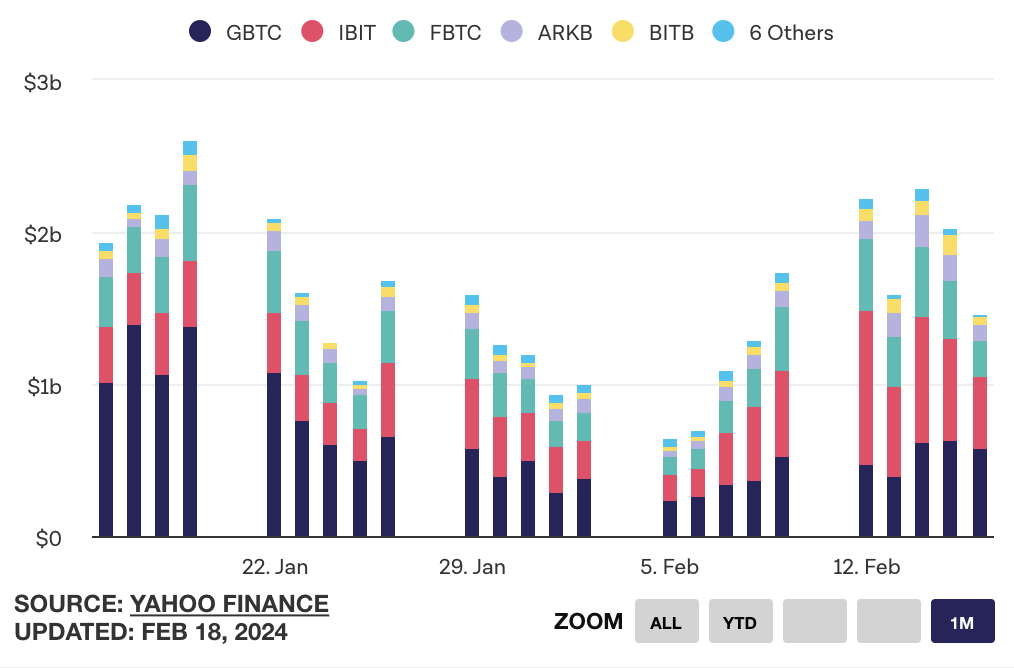This screenshot has width=1014, height=668.
Task: Click the 12. Feb x-axis label
Action: click(x=867, y=567)
